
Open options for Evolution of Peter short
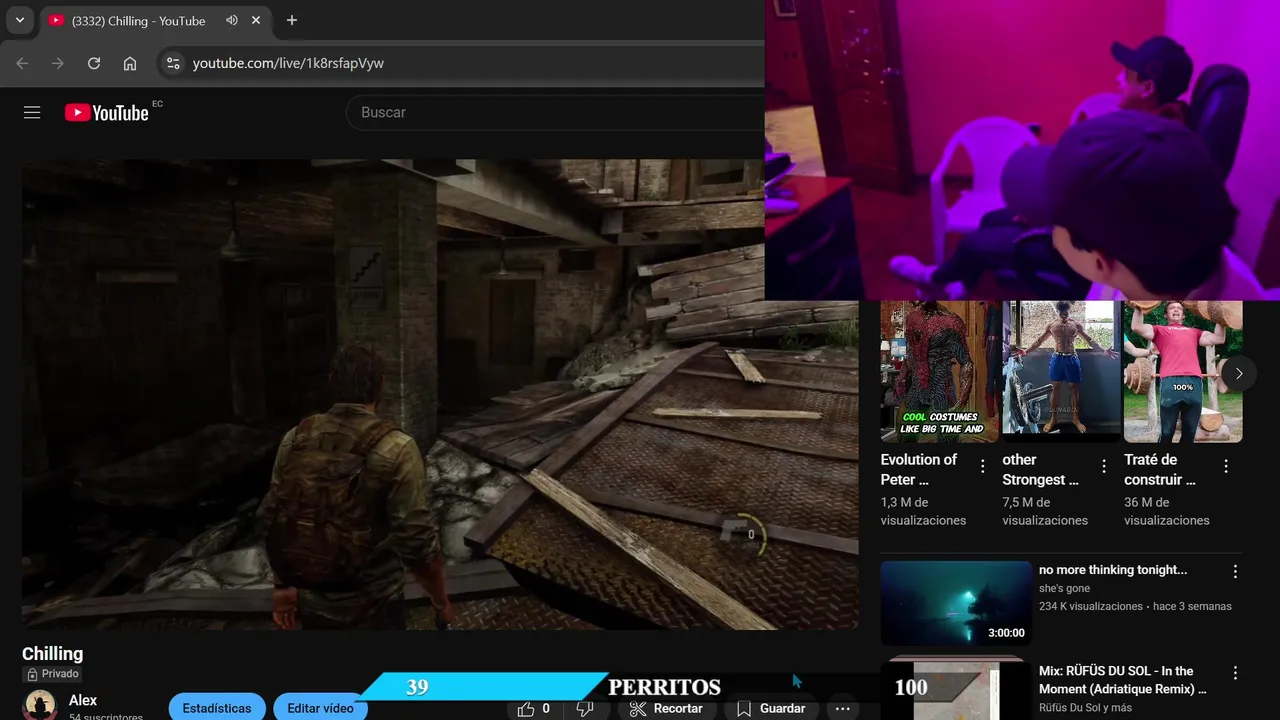coord(983,466)
